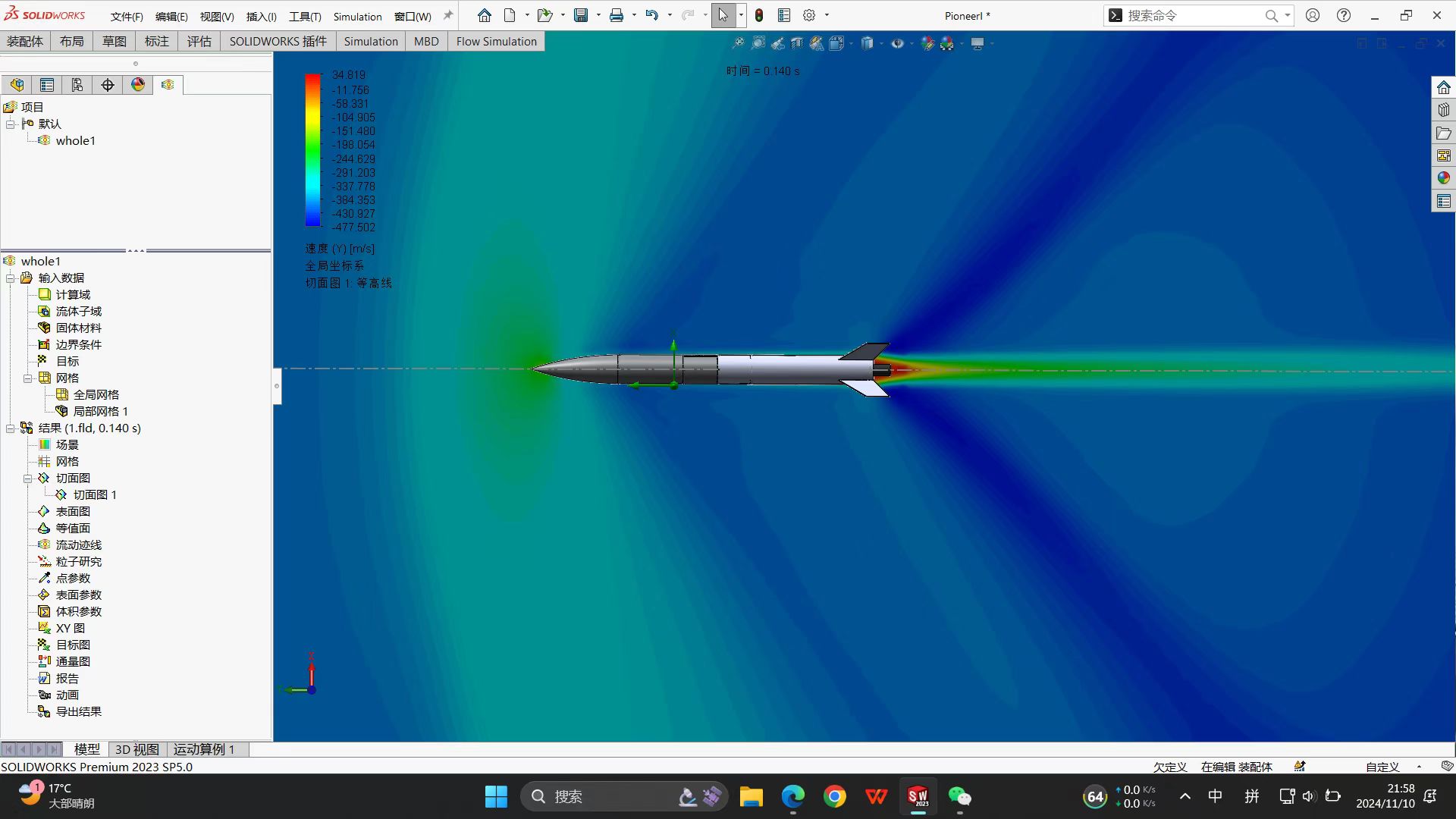Select 切面图 1 in results tree
The image size is (1456, 819).
(95, 495)
